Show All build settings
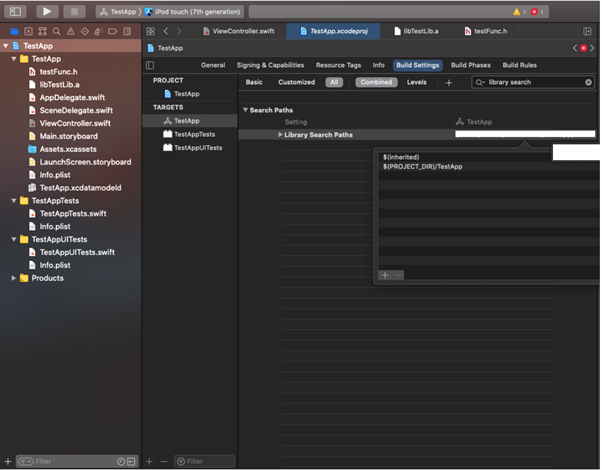This screenshot has width=602, height=470. point(334,82)
